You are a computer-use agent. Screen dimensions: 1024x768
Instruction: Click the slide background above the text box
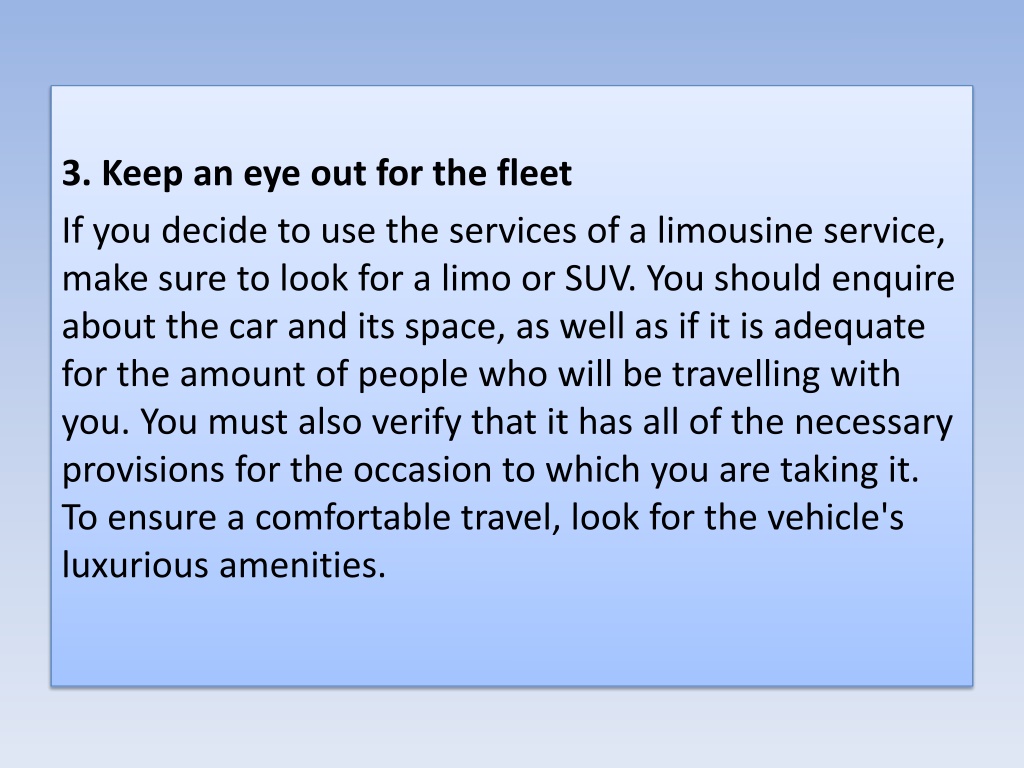click(512, 40)
